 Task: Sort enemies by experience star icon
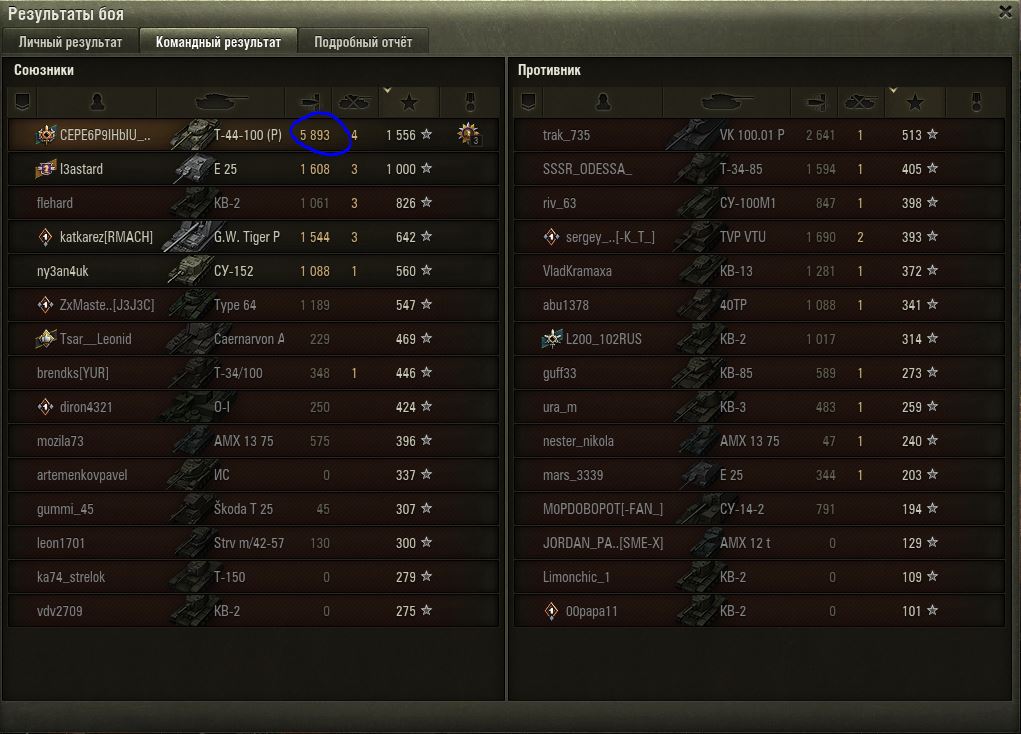point(915,102)
